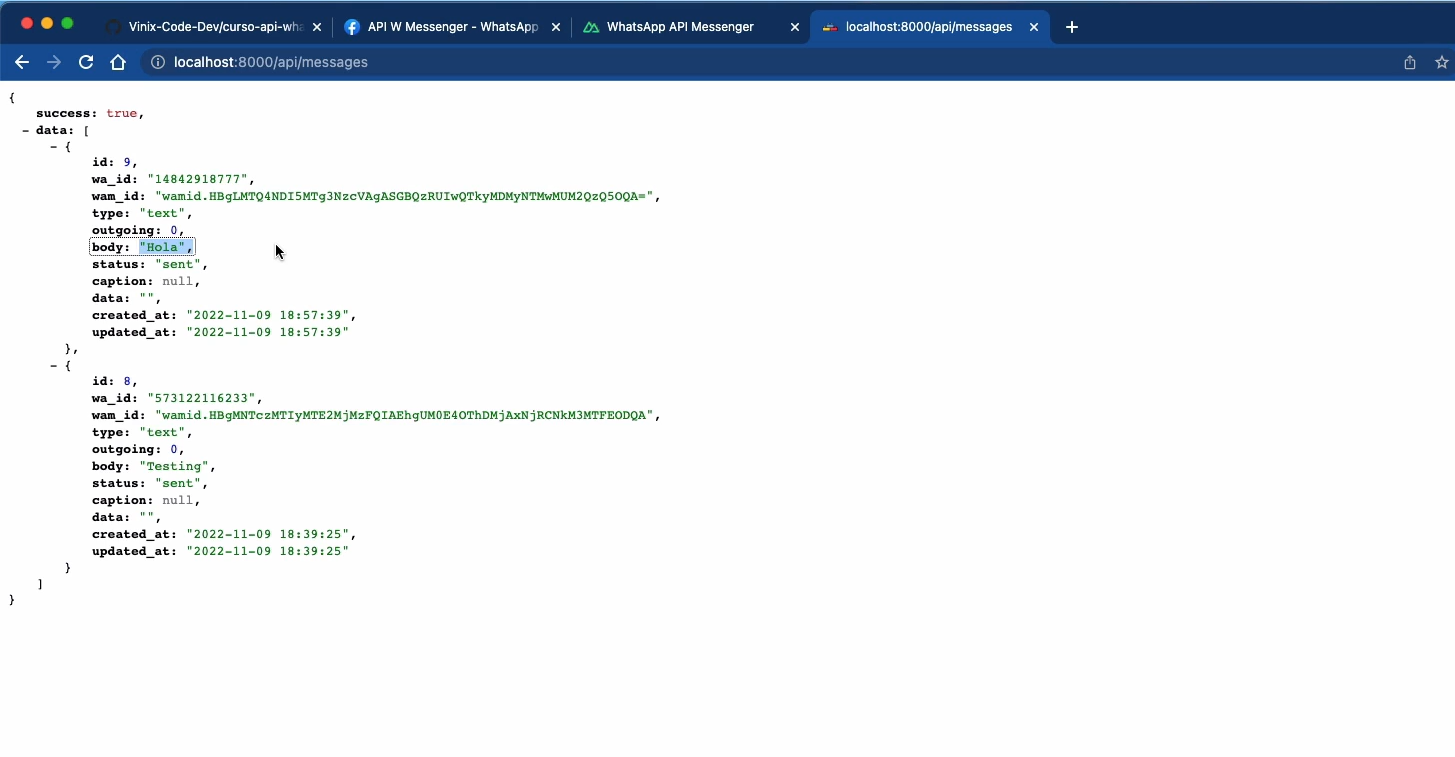Open the browser home page
The height and width of the screenshot is (757, 1455).
[118, 62]
